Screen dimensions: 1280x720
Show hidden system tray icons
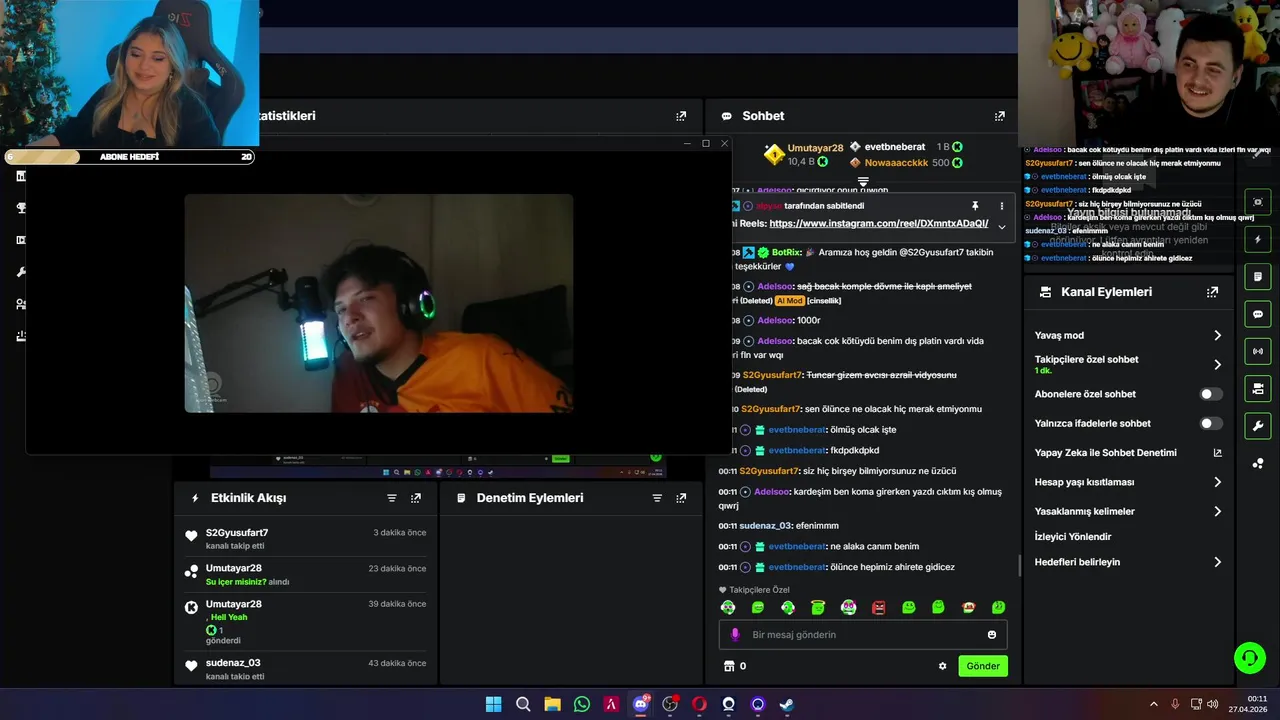pyautogui.click(x=1153, y=704)
